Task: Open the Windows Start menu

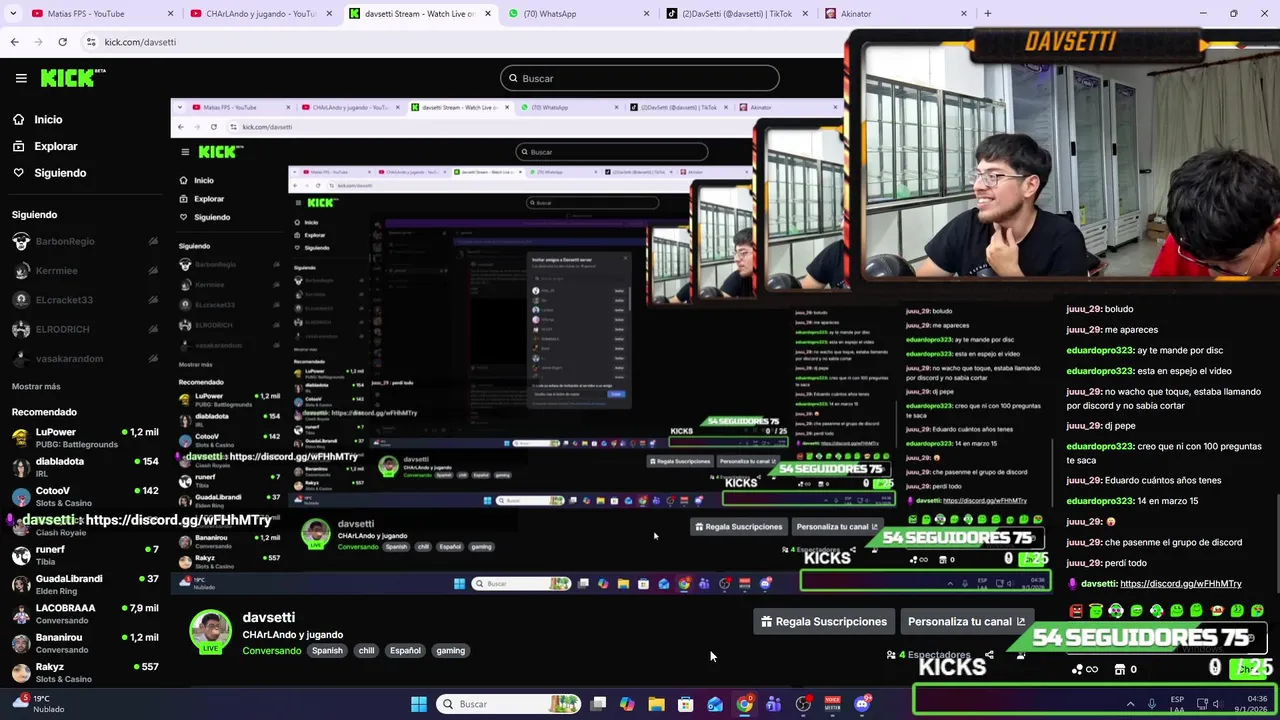Action: tap(418, 704)
